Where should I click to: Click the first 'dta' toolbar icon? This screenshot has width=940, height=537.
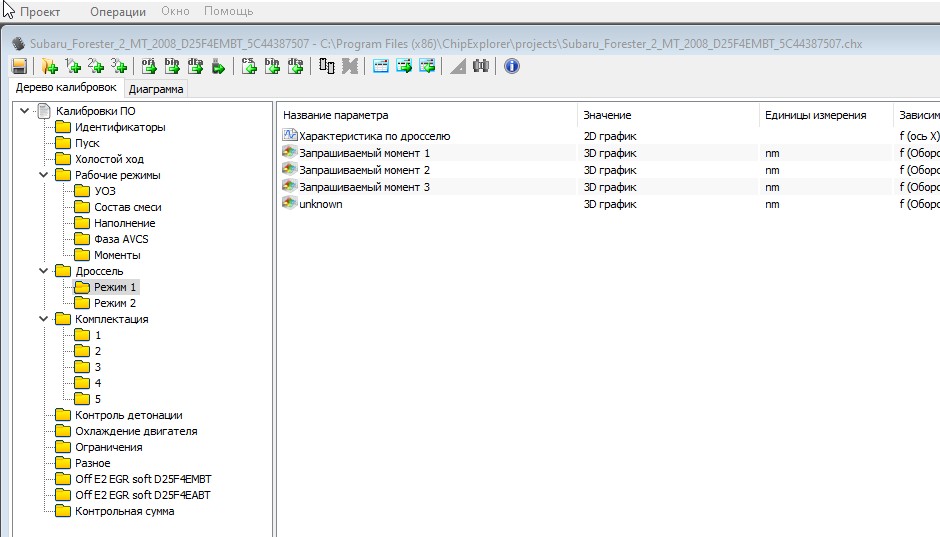tap(195, 66)
